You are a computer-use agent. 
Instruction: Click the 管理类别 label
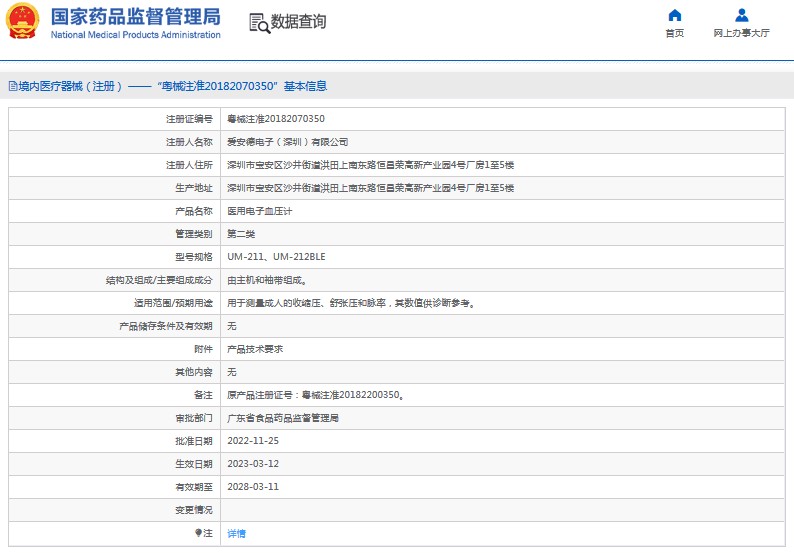tap(194, 234)
